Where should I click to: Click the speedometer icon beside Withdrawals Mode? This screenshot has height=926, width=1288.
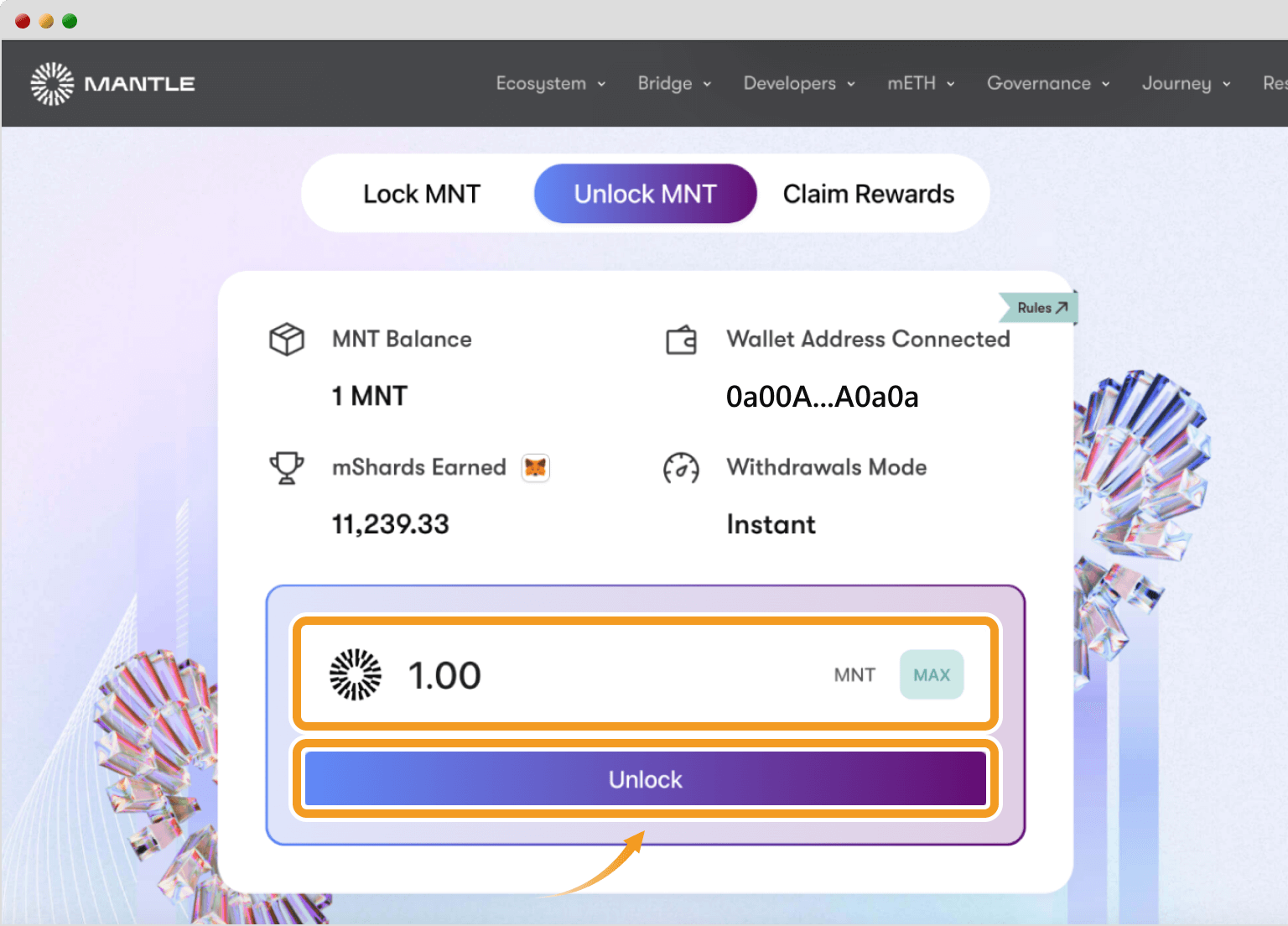click(681, 468)
